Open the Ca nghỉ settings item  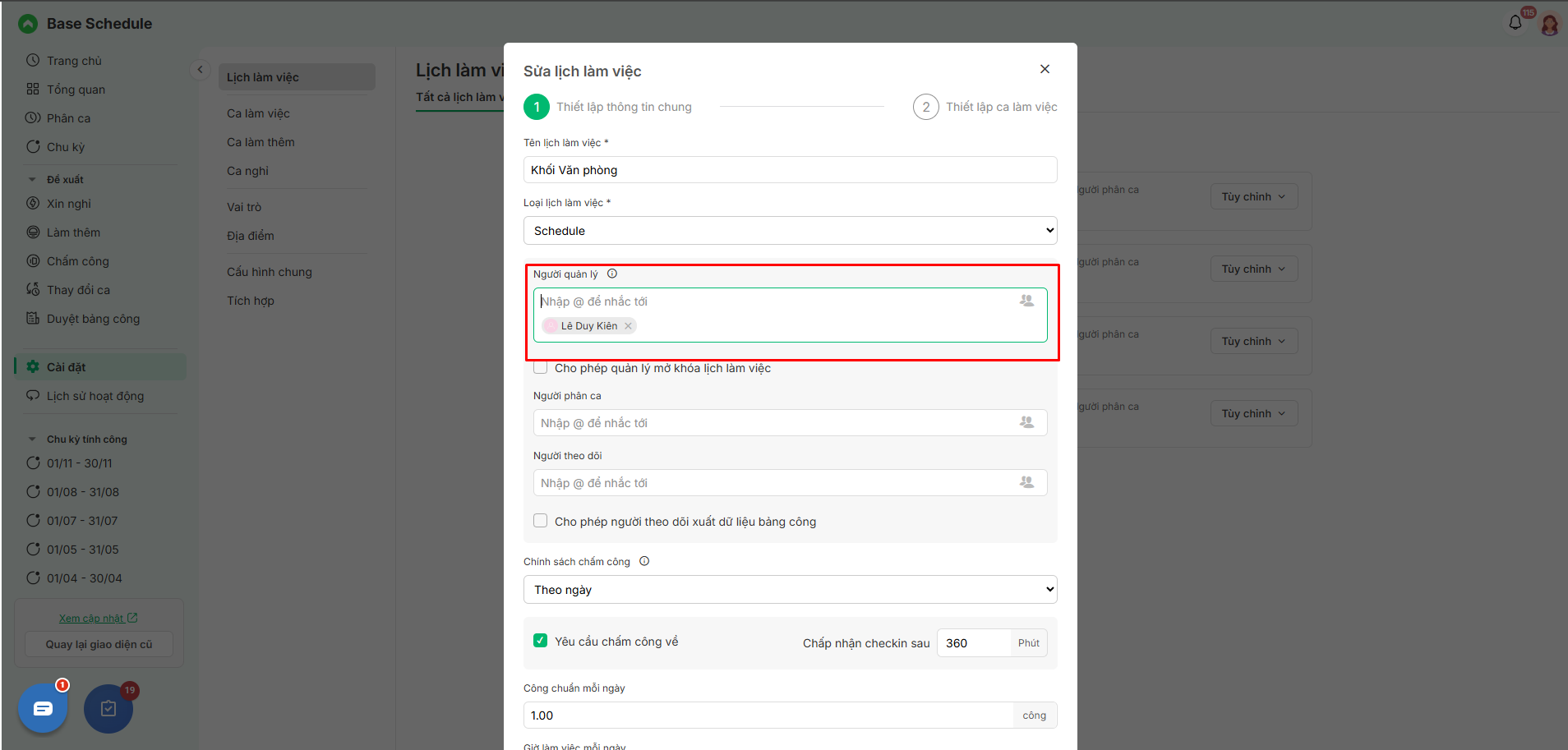(x=247, y=171)
